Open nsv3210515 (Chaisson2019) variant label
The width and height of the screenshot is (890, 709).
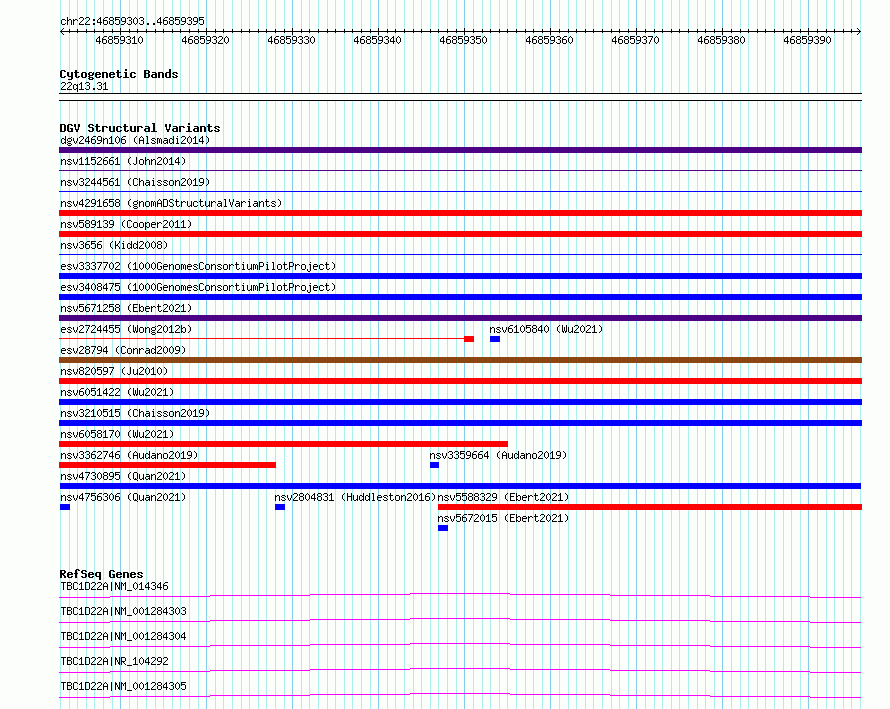(135, 413)
